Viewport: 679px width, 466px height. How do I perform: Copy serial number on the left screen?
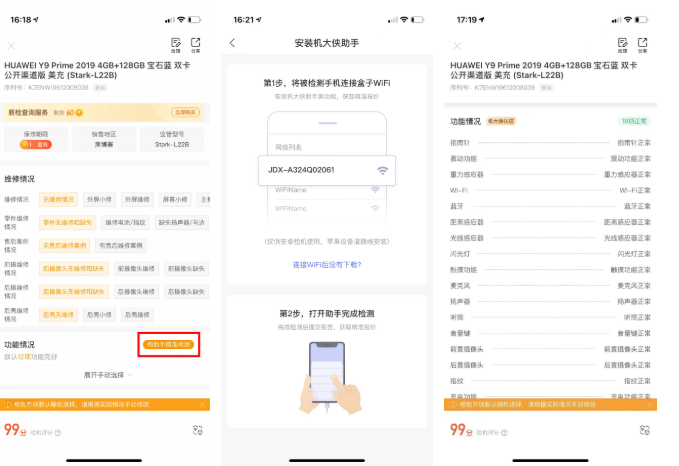pyautogui.click(x=100, y=87)
